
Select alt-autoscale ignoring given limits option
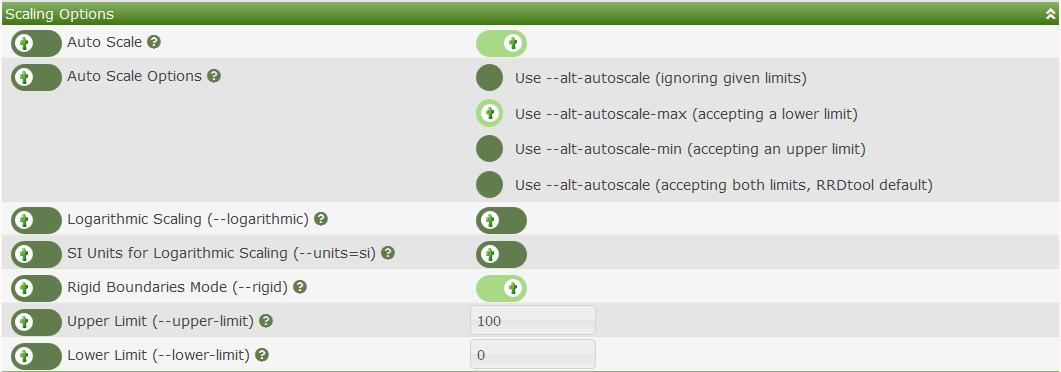click(x=489, y=78)
